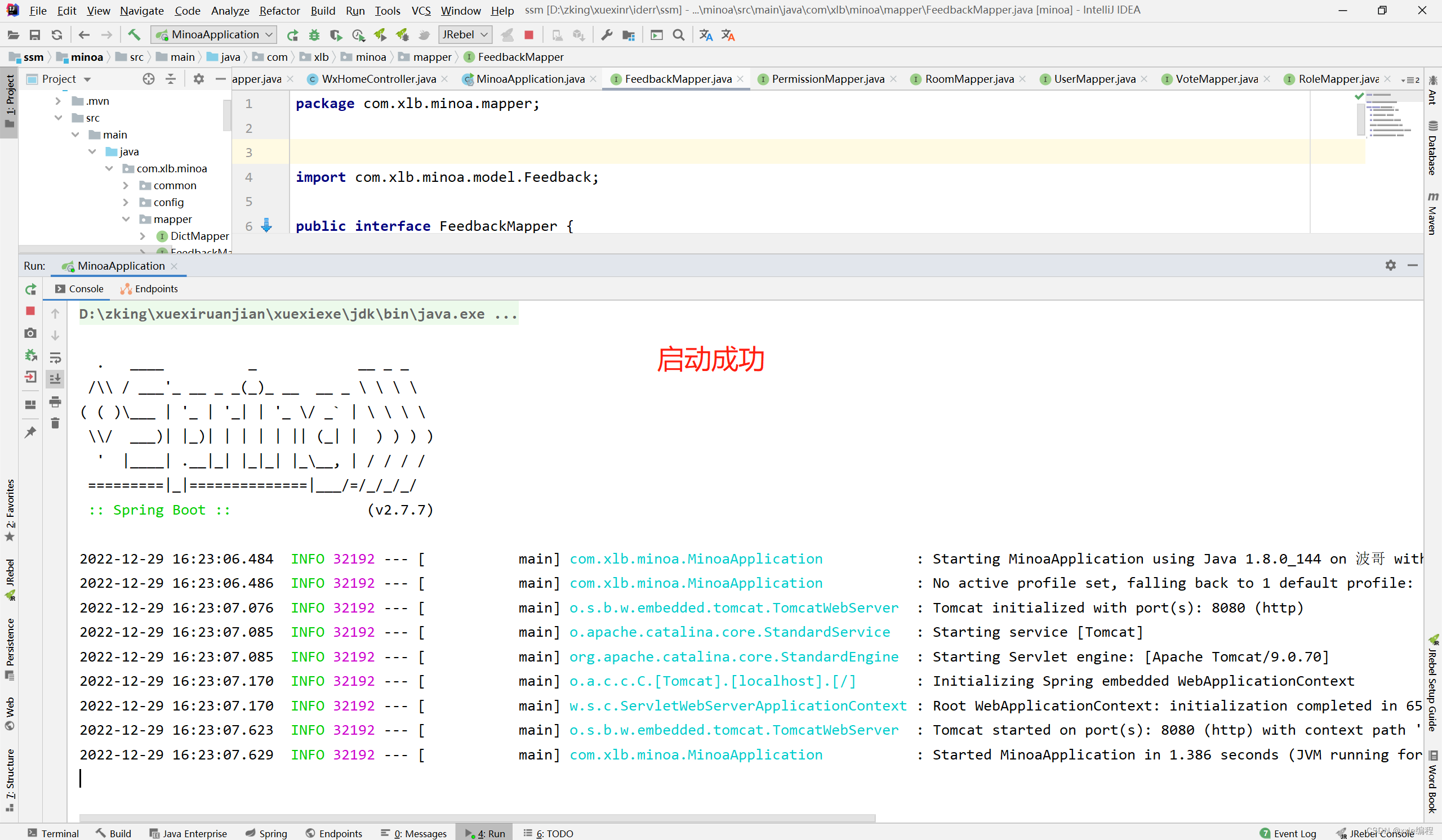
Task: Open the MinoaApplication run configuration dropdown
Action: click(x=214, y=35)
